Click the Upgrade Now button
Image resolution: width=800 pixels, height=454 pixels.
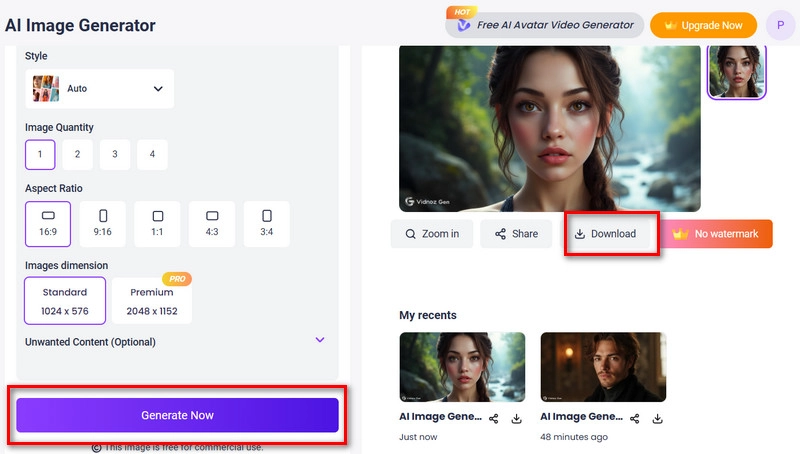tap(703, 25)
